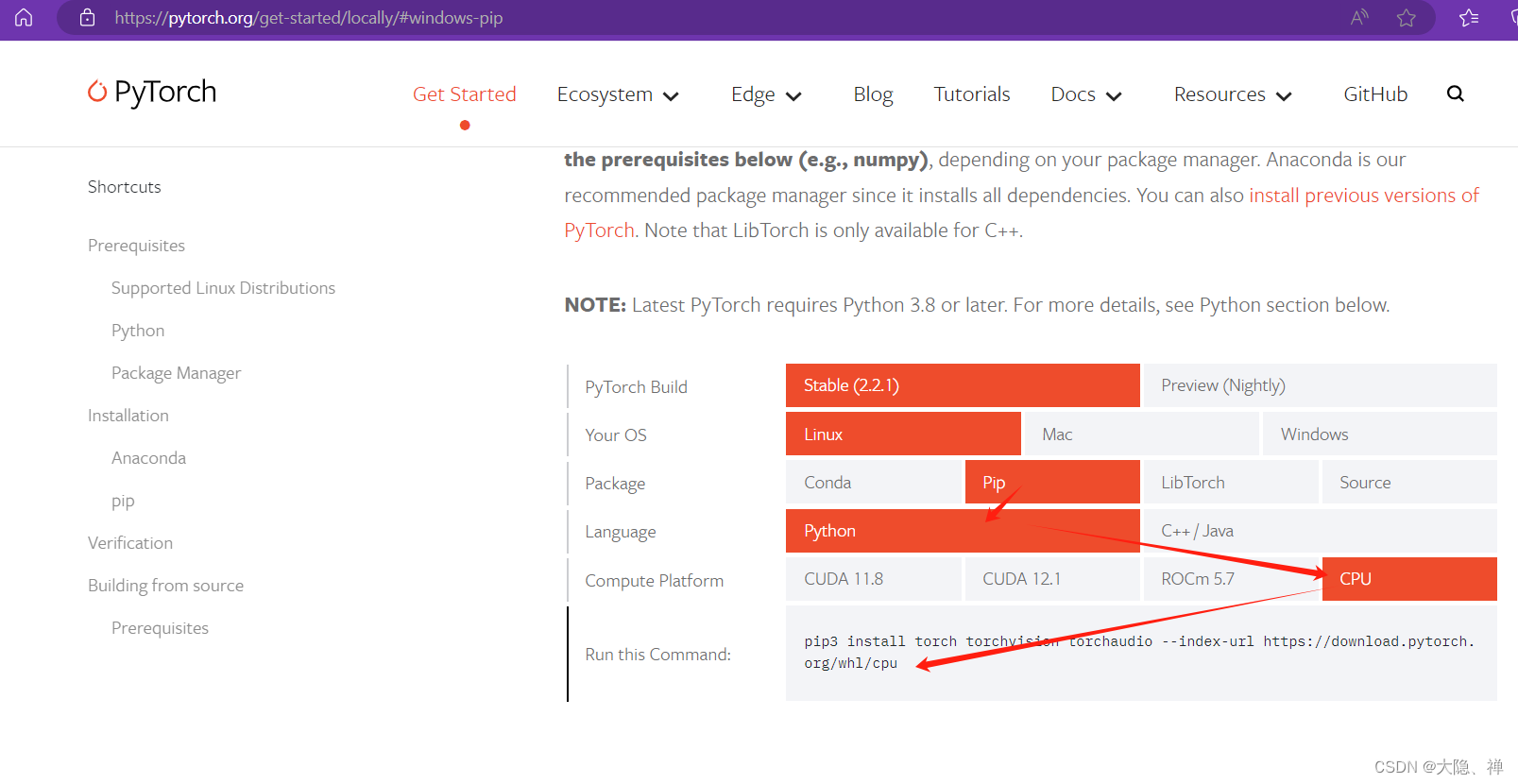Open the site search magnifier icon
The image size is (1518, 784).
(x=1456, y=94)
